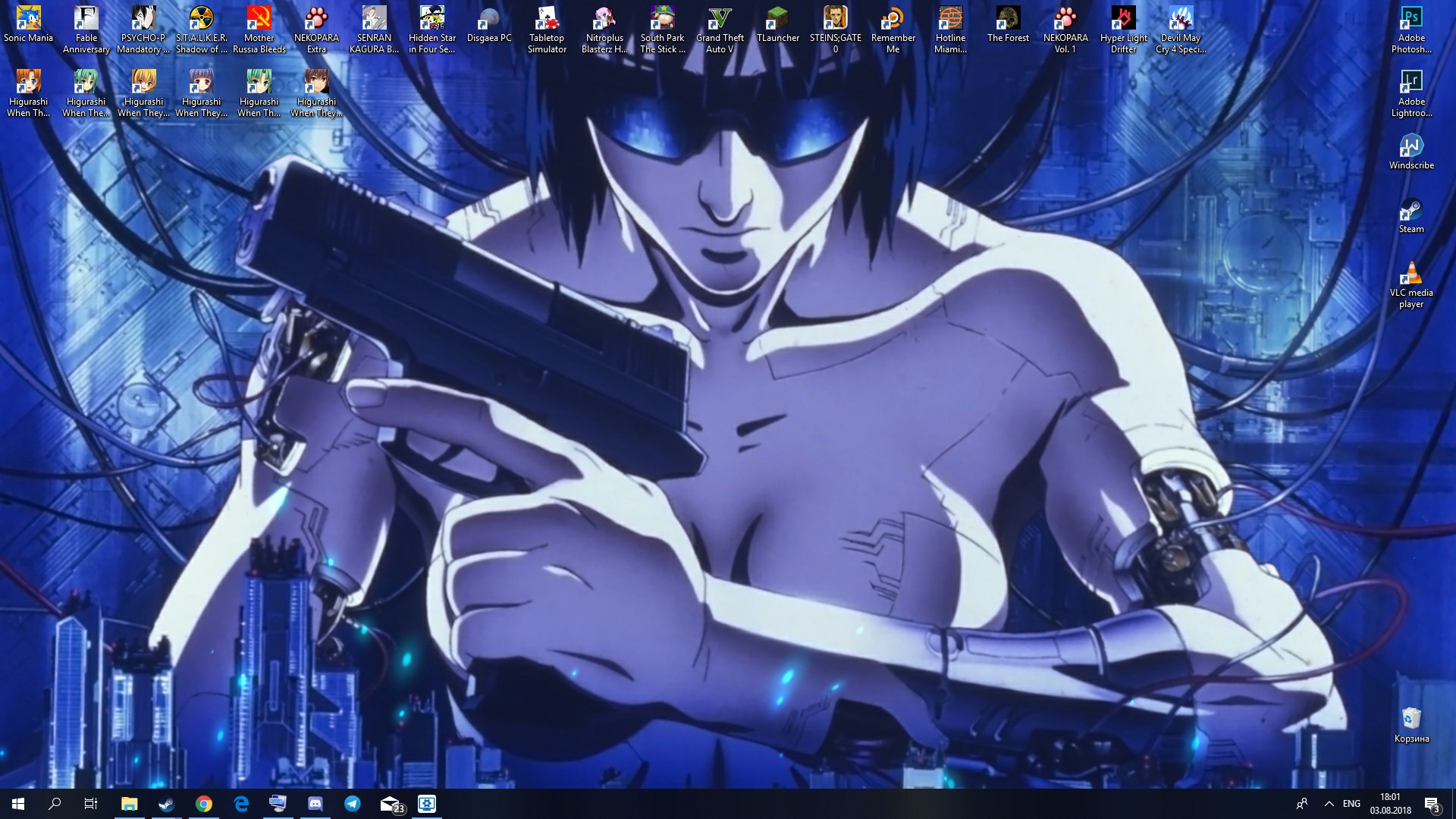The height and width of the screenshot is (819, 1456).
Task: Click the NEKOPARA Vol. 1 icon
Action: [x=1065, y=30]
